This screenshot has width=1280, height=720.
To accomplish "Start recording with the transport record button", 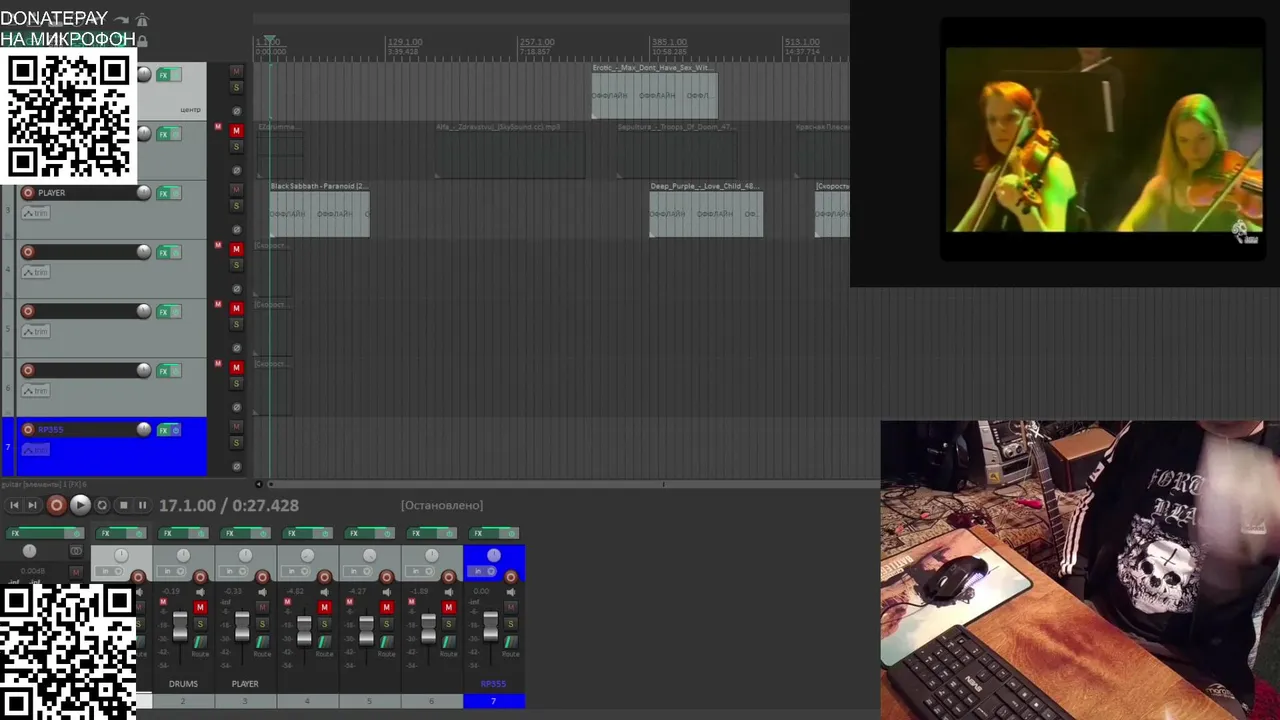I will 57,506.
